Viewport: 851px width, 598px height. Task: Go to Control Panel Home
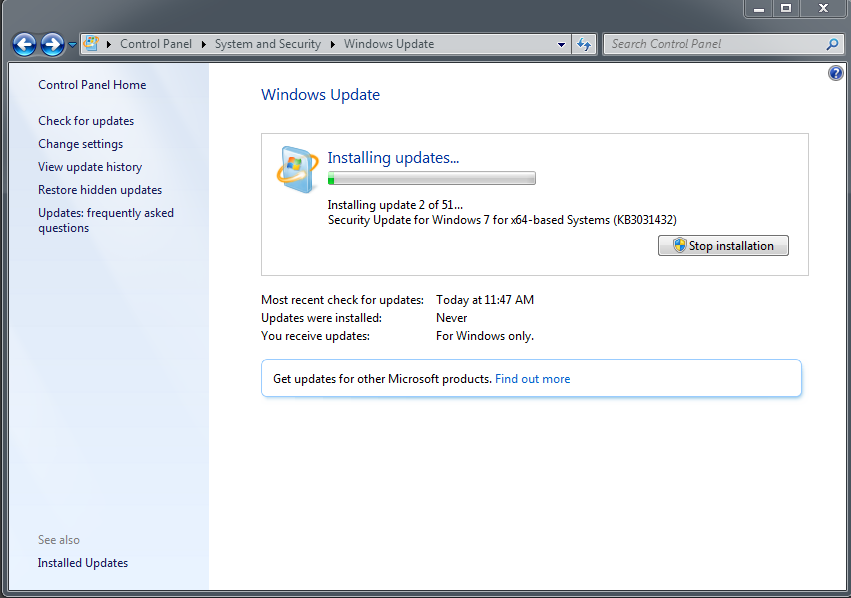coord(92,85)
